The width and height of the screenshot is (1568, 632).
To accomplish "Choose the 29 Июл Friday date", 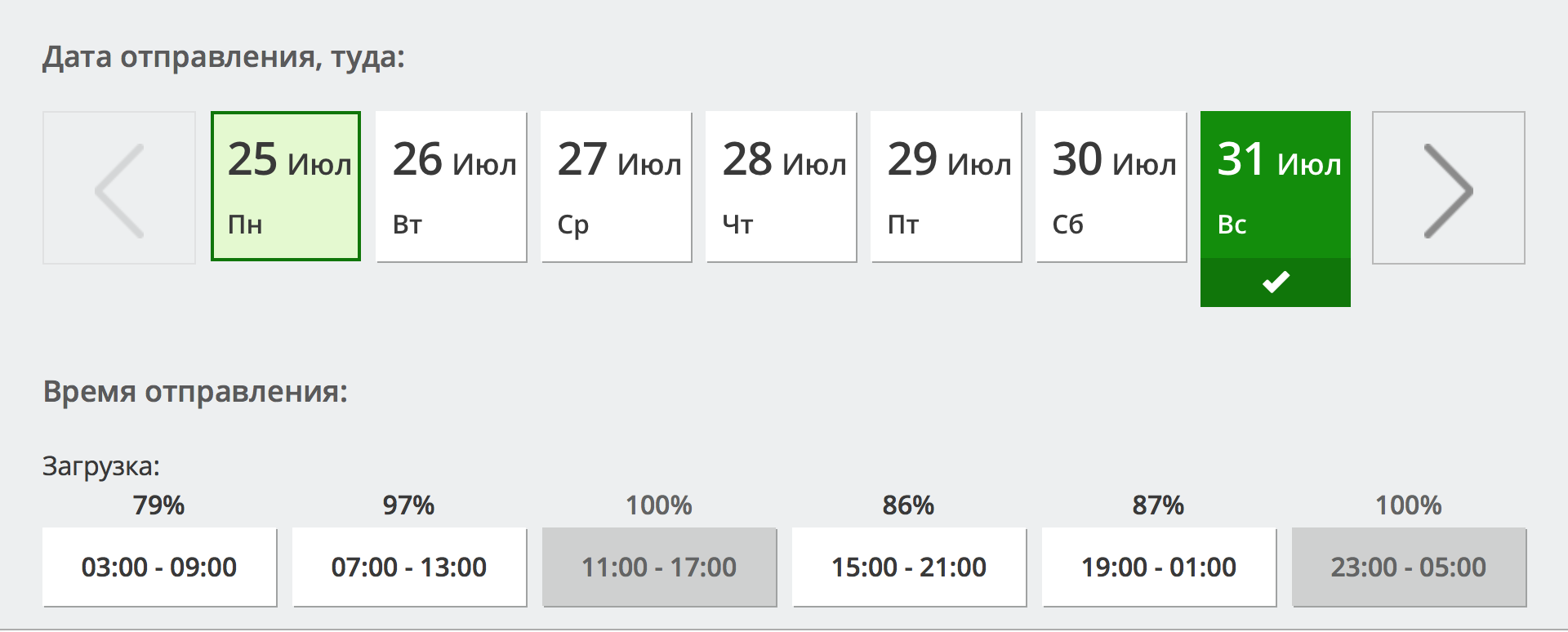I will (946, 187).
